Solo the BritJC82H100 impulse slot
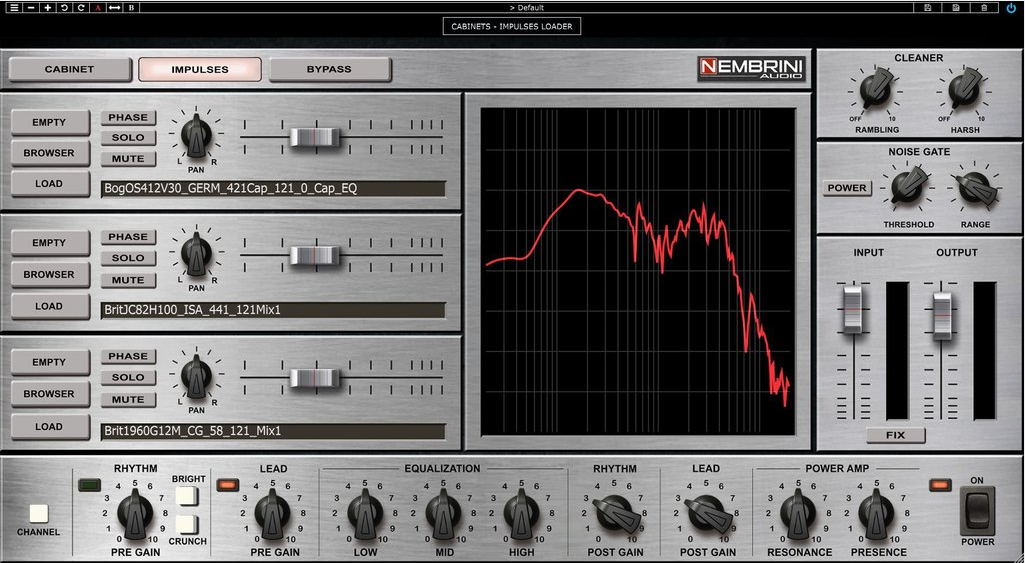 pyautogui.click(x=128, y=258)
